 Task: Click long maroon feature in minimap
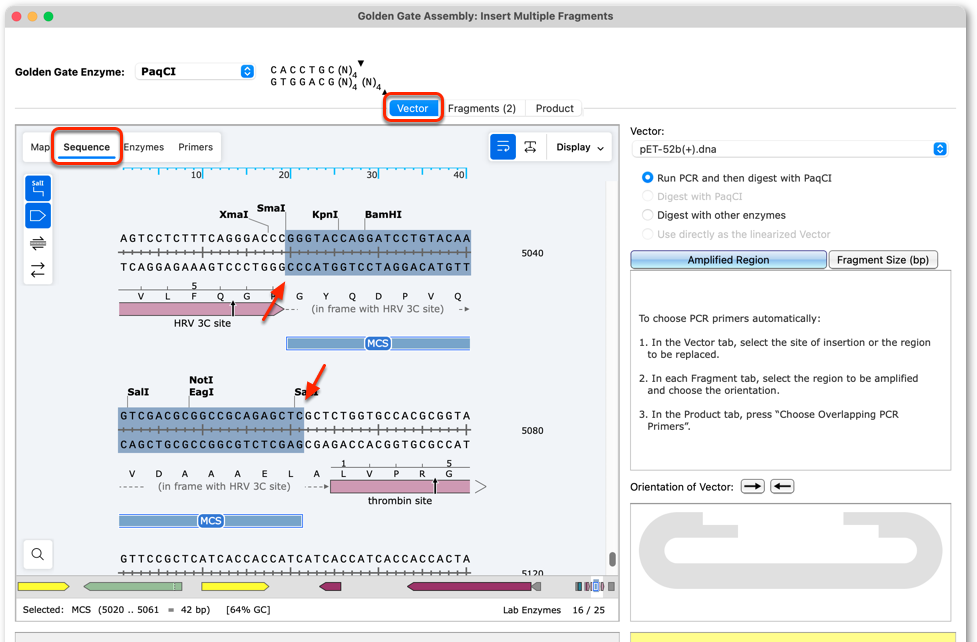click(x=470, y=587)
